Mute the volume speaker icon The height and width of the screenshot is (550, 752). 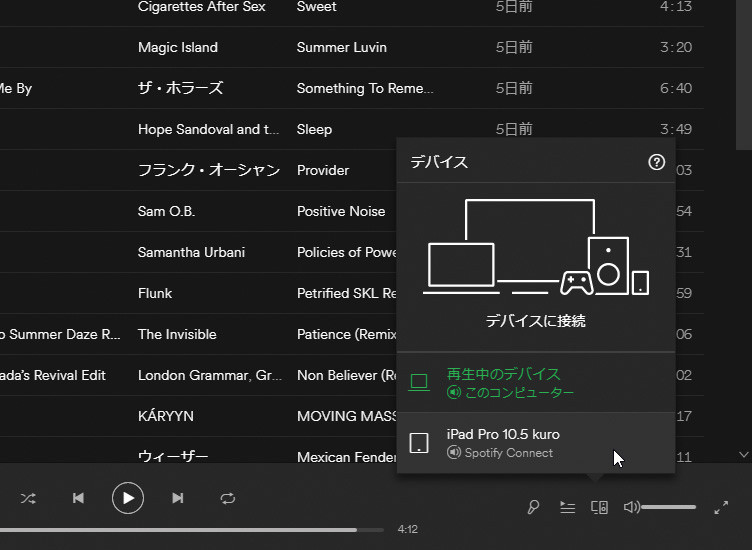click(631, 507)
